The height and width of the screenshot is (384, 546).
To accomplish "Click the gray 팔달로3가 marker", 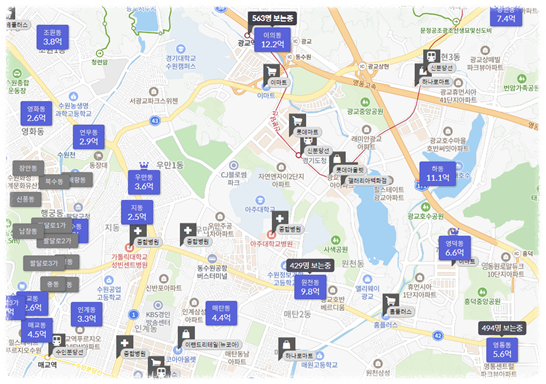I will point(44,263).
